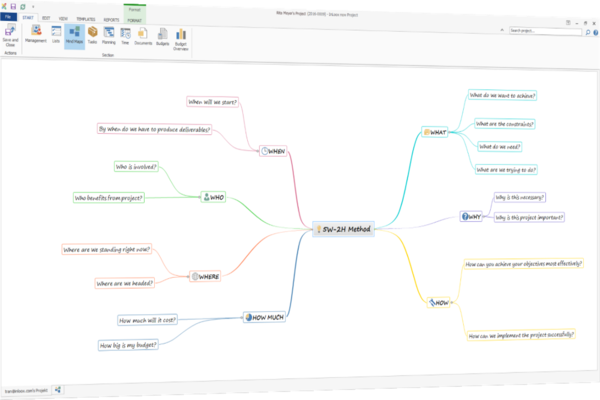Select the Mind Maps section button
Viewport: 600px width, 400px height.
click(74, 35)
